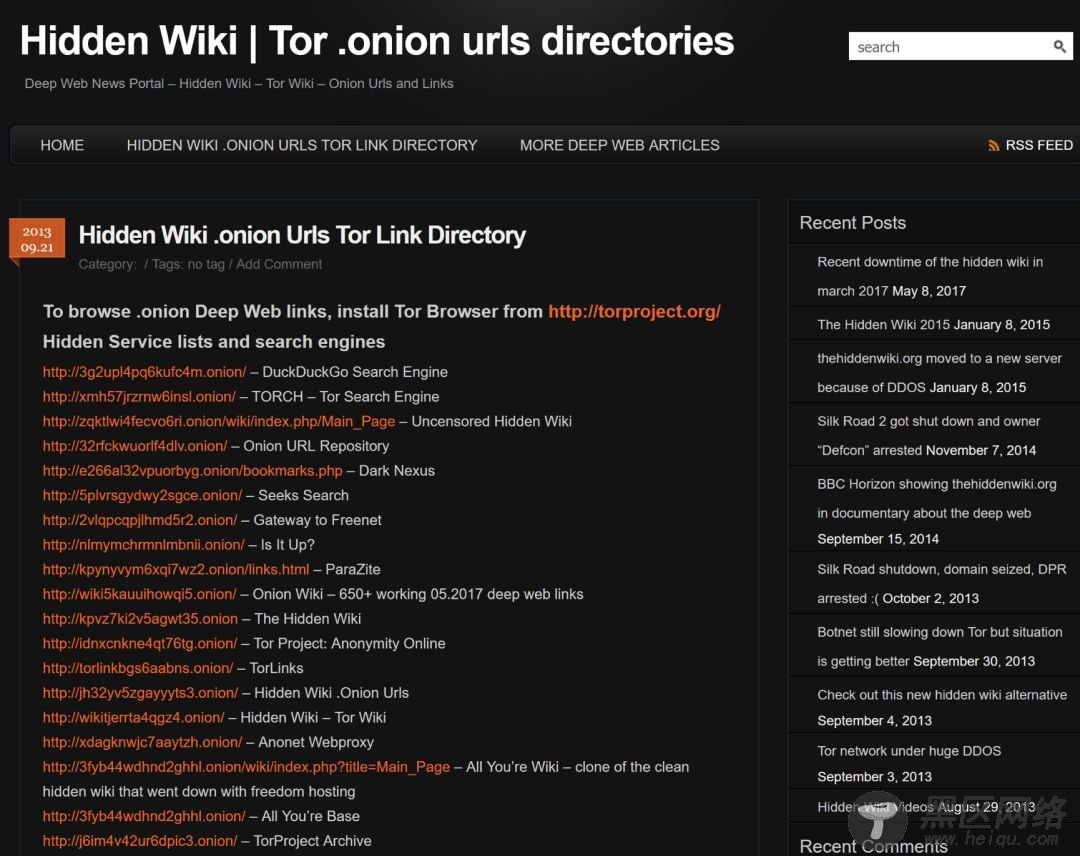Click the RSS FEED text link
This screenshot has width=1080, height=856.
tap(1038, 145)
